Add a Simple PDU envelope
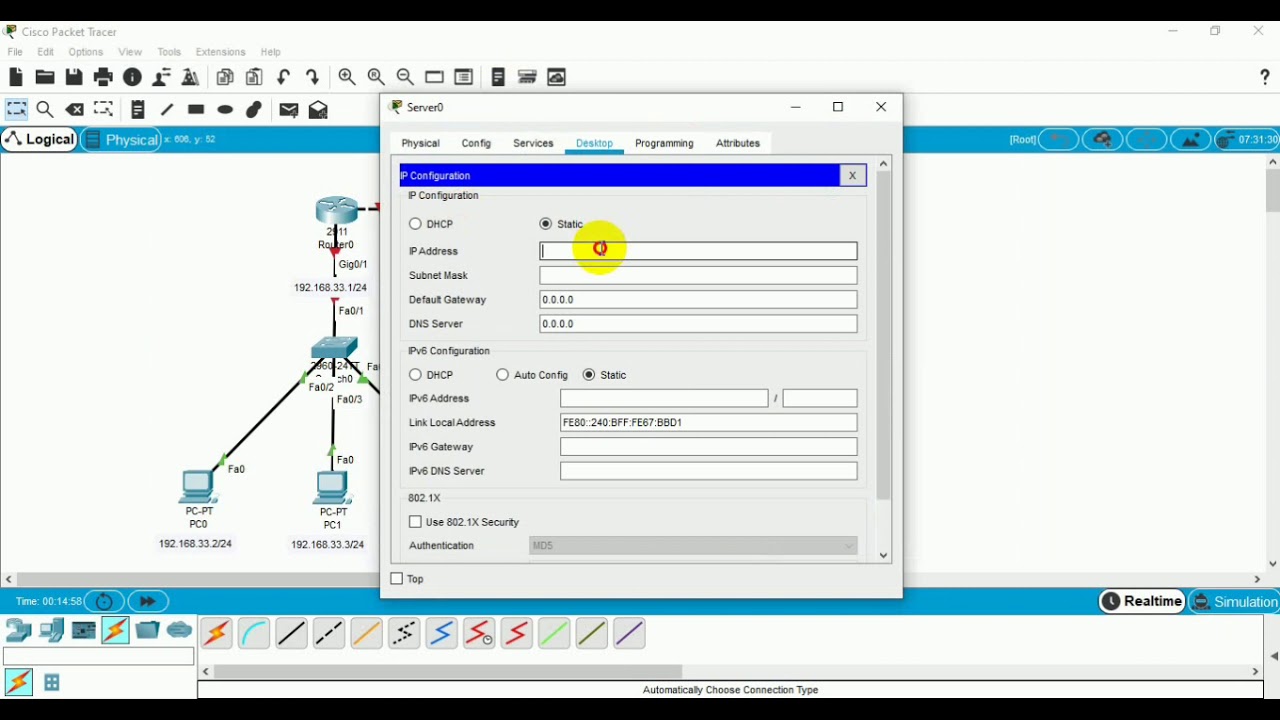 [289, 110]
